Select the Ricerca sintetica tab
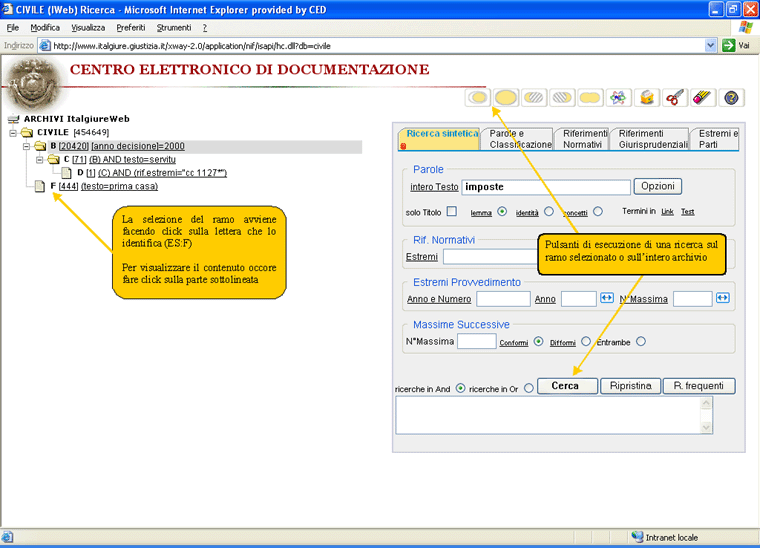Viewport: 760px width, 548px height. click(x=440, y=139)
